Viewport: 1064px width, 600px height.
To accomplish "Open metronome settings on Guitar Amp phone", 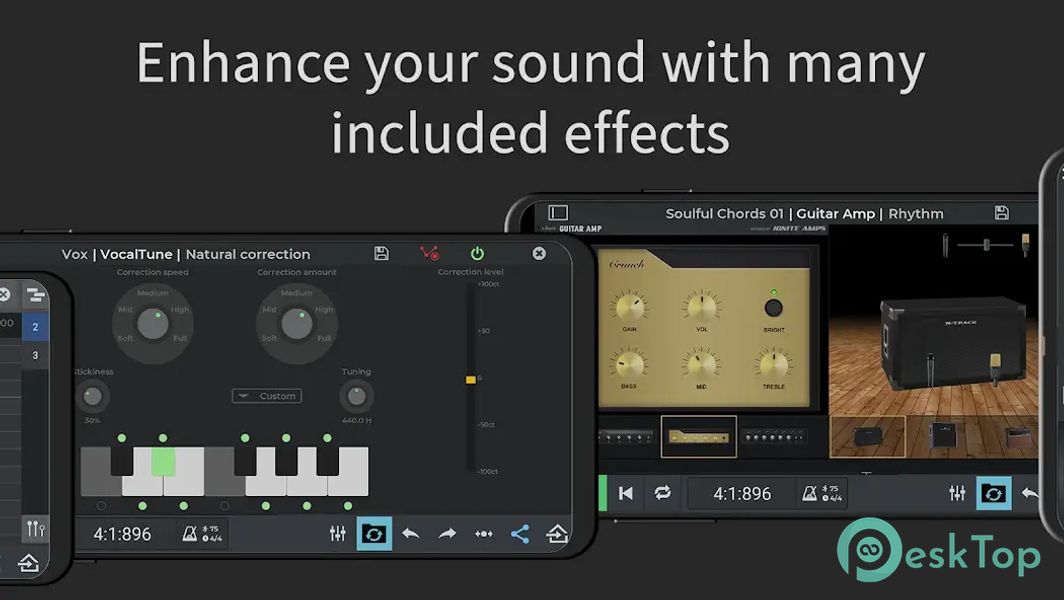I will click(x=822, y=493).
